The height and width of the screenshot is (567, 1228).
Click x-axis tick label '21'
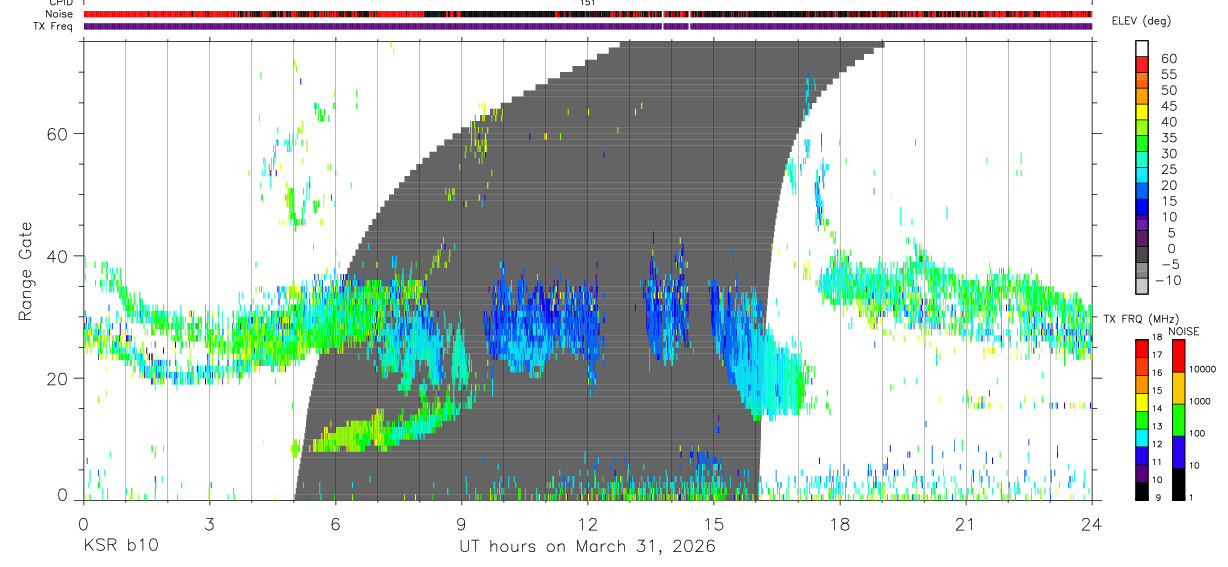965,524
